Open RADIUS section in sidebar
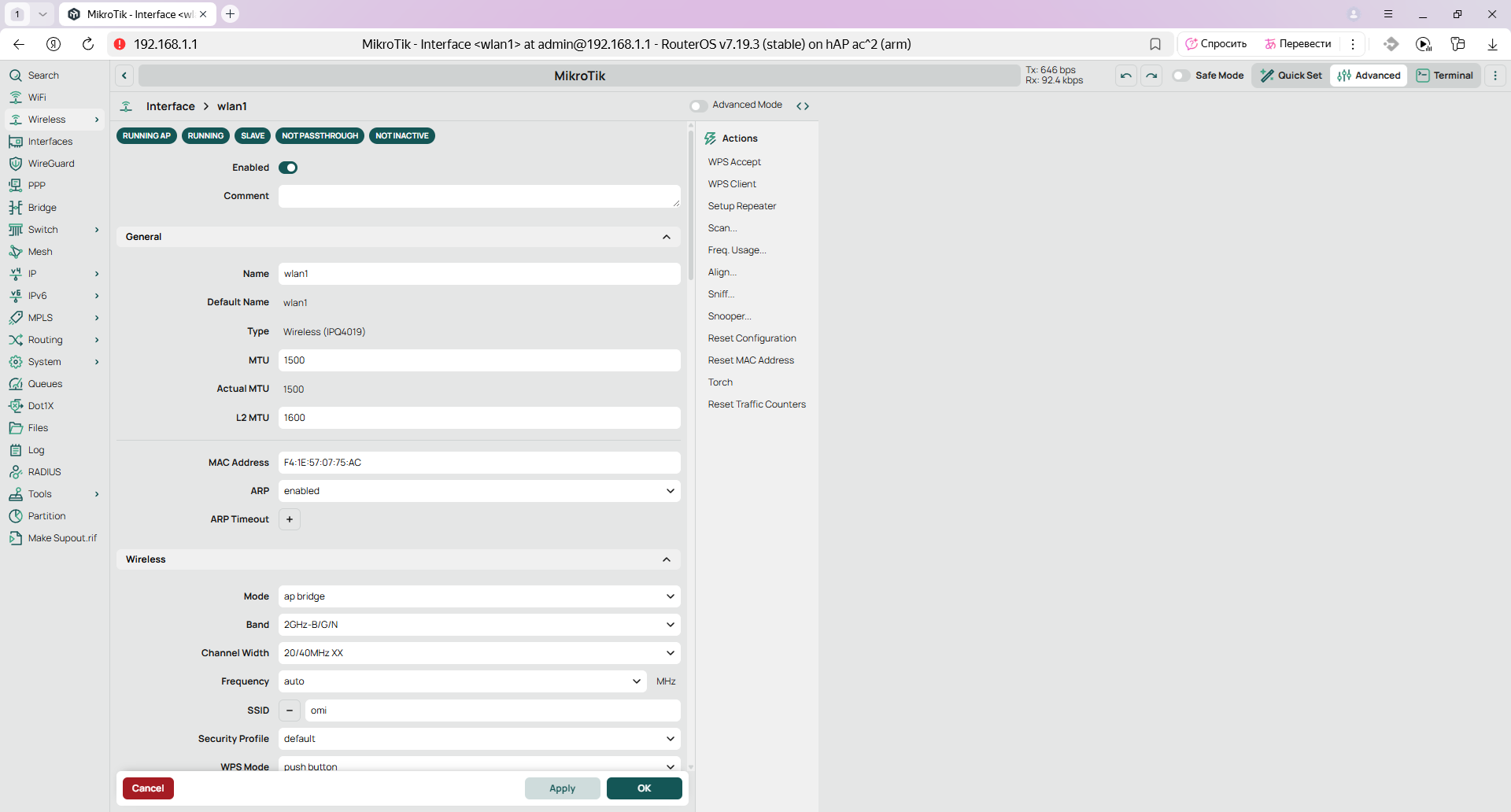The image size is (1511, 812). point(54,472)
